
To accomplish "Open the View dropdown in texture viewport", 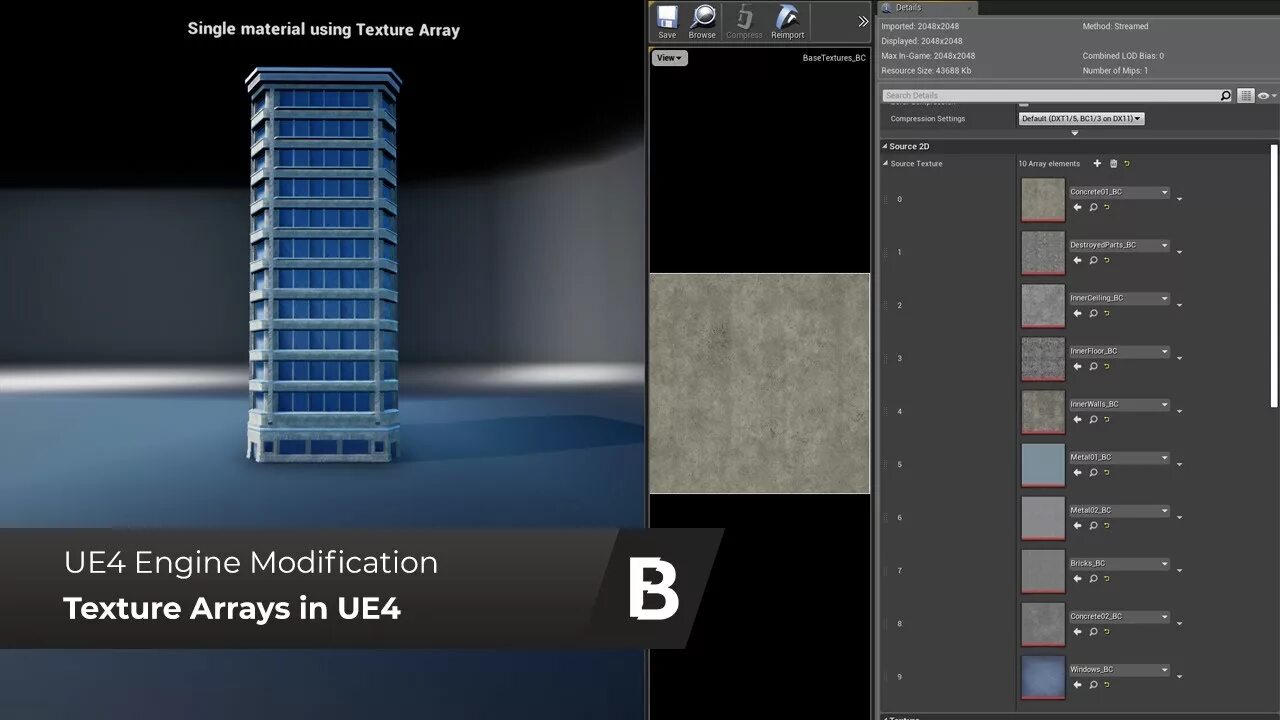I will [670, 58].
